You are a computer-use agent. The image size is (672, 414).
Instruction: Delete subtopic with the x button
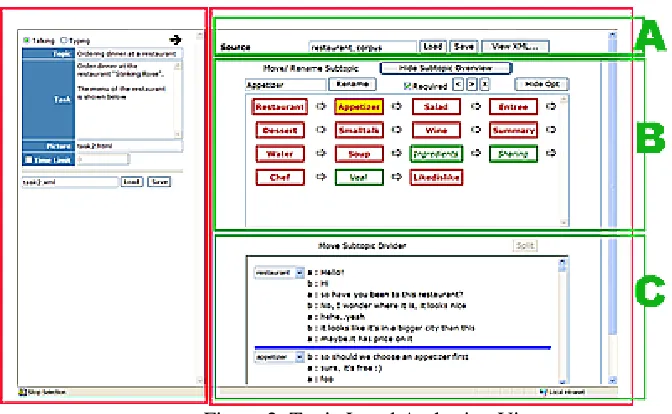(x=484, y=84)
